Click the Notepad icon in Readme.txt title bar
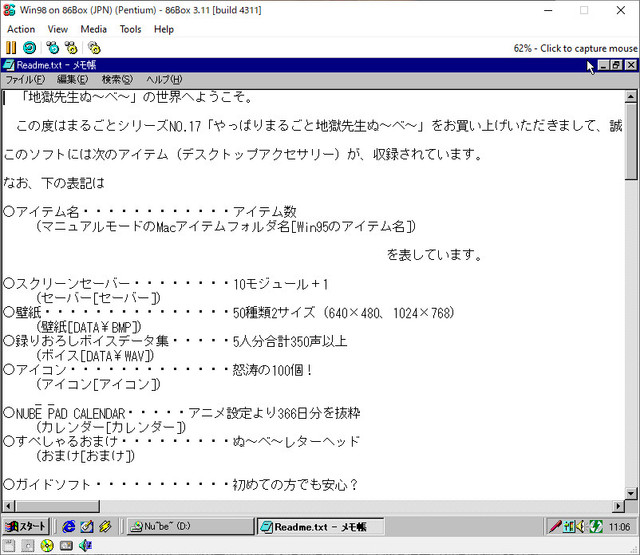The width and height of the screenshot is (640, 555). pos(8,65)
